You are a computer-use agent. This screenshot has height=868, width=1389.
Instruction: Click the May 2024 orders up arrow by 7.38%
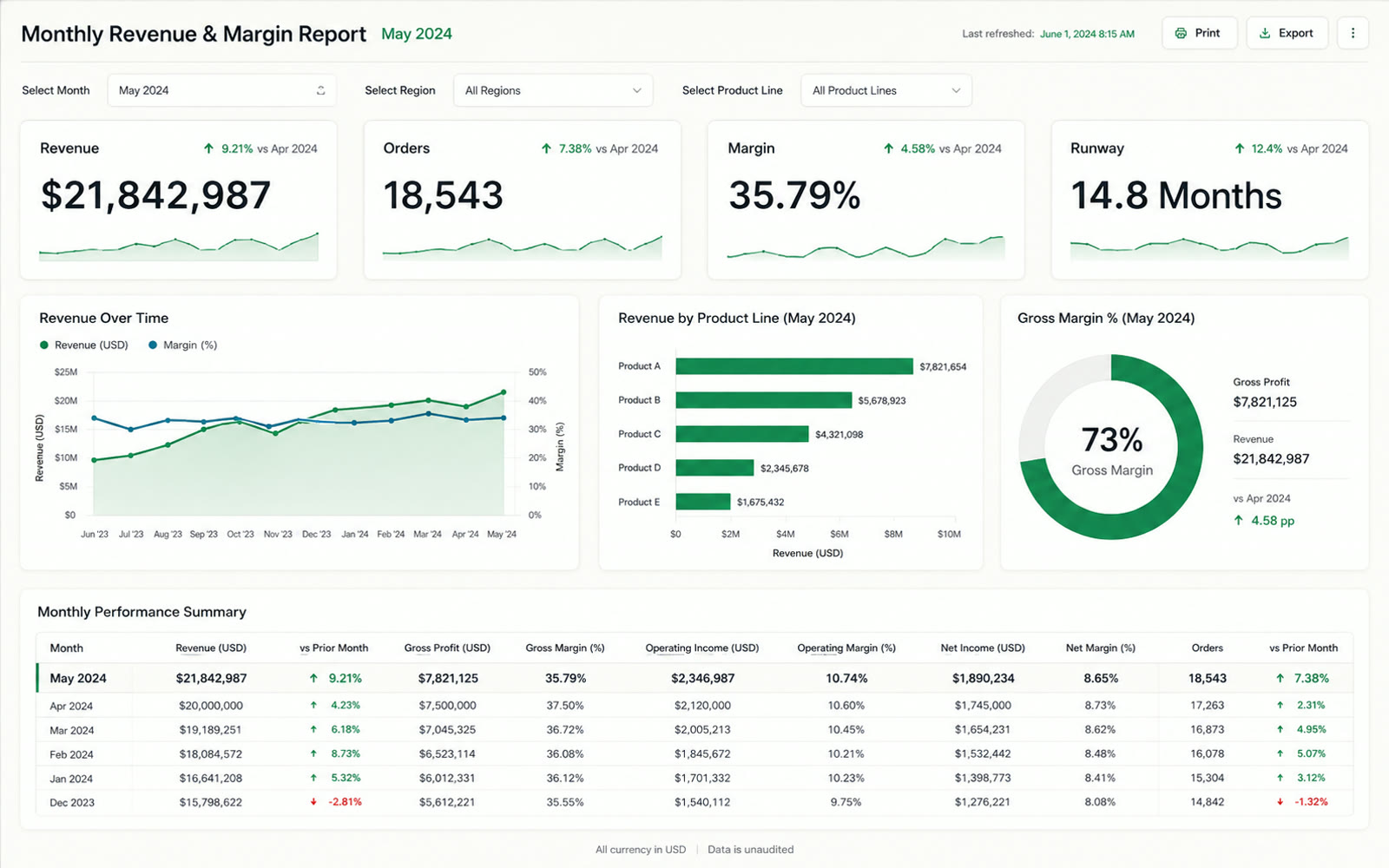(x=1280, y=678)
